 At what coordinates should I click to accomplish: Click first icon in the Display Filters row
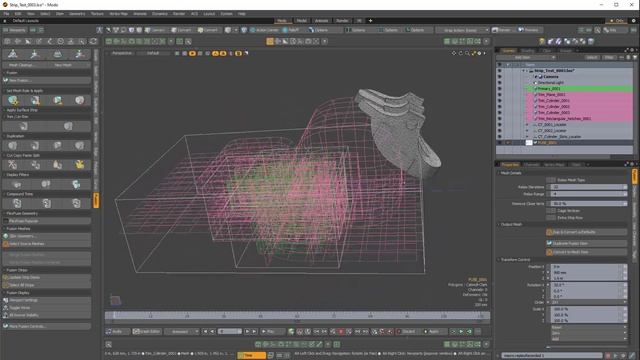tap(17, 184)
